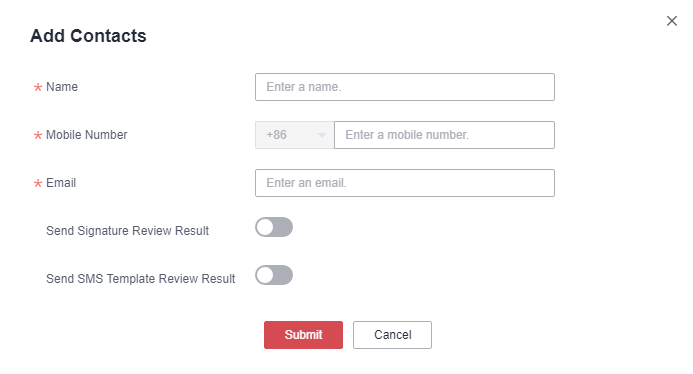This screenshot has height=374, width=693.
Task: Select the Name field label
Action: pos(62,87)
